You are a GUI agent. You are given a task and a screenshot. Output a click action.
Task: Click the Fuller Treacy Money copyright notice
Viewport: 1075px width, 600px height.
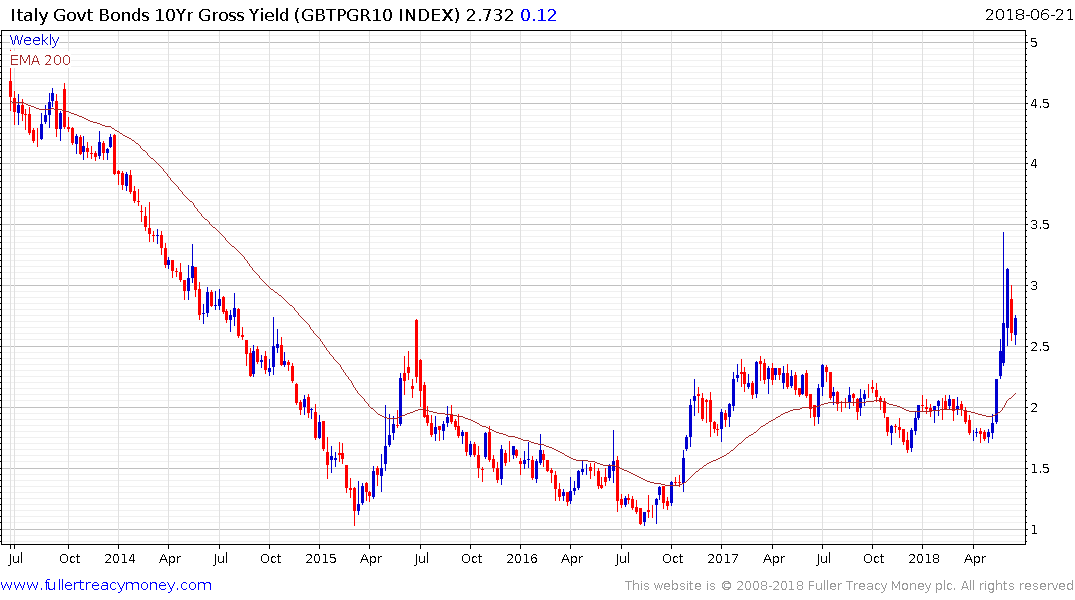tap(849, 585)
